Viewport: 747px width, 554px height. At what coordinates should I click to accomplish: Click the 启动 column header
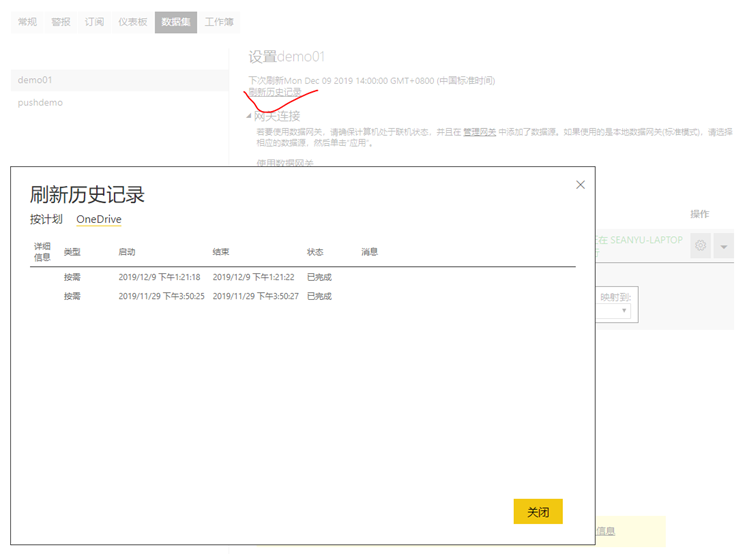(x=127, y=252)
